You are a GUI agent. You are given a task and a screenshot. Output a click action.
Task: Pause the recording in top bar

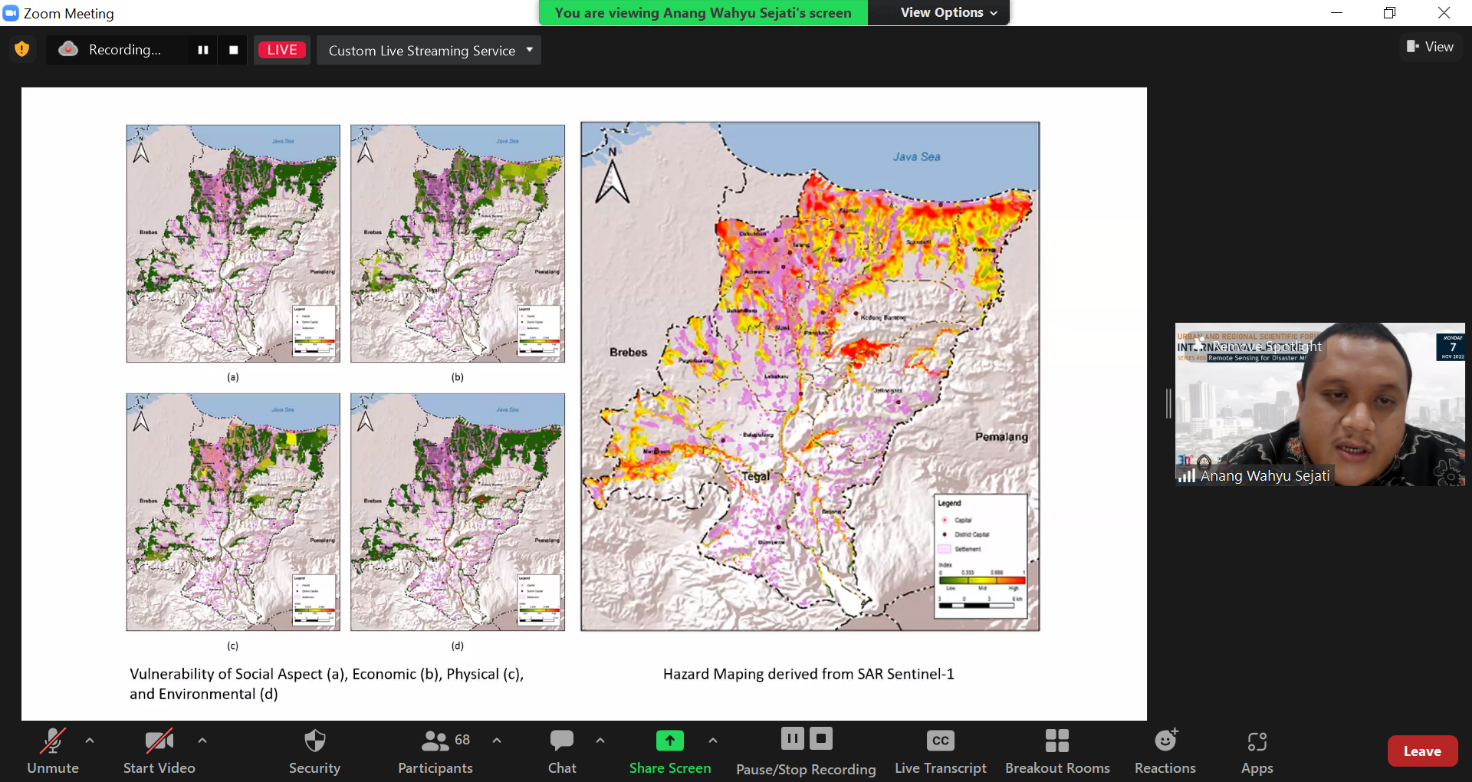pos(203,50)
